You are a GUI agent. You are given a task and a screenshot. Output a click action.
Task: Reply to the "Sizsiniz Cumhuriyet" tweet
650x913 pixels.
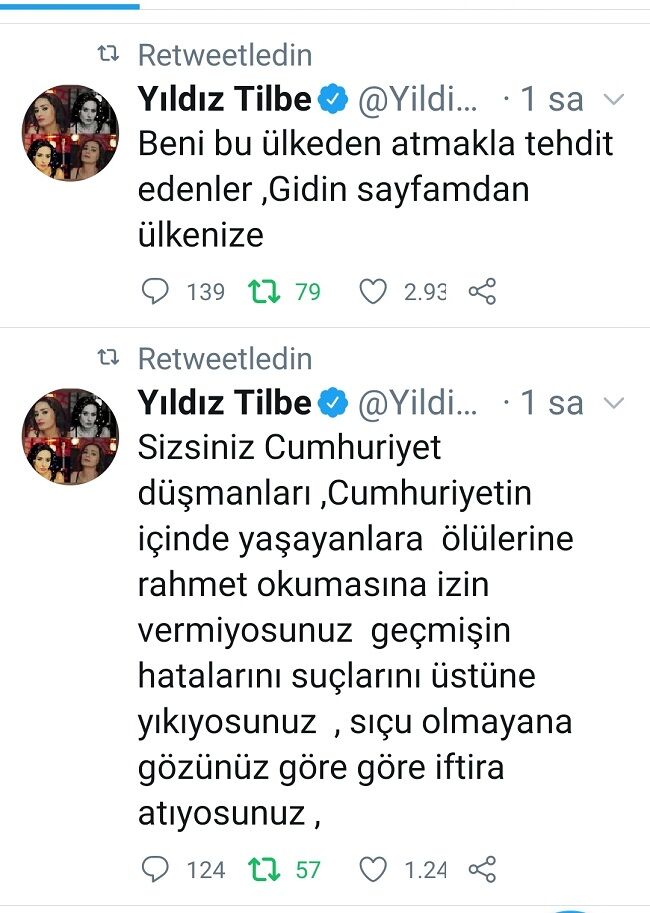(x=157, y=869)
